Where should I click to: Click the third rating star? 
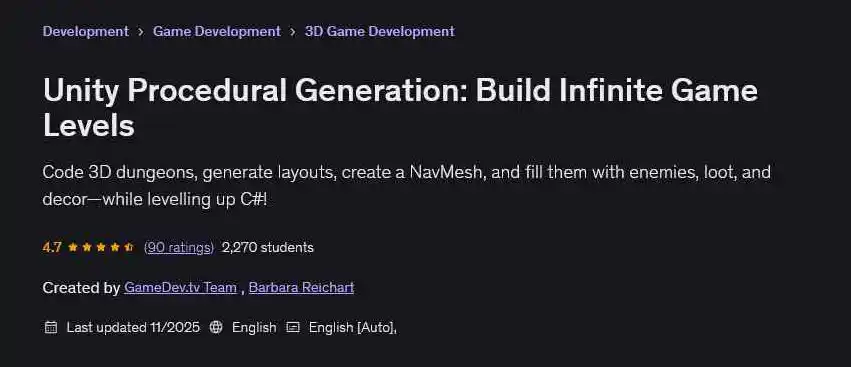[100, 248]
